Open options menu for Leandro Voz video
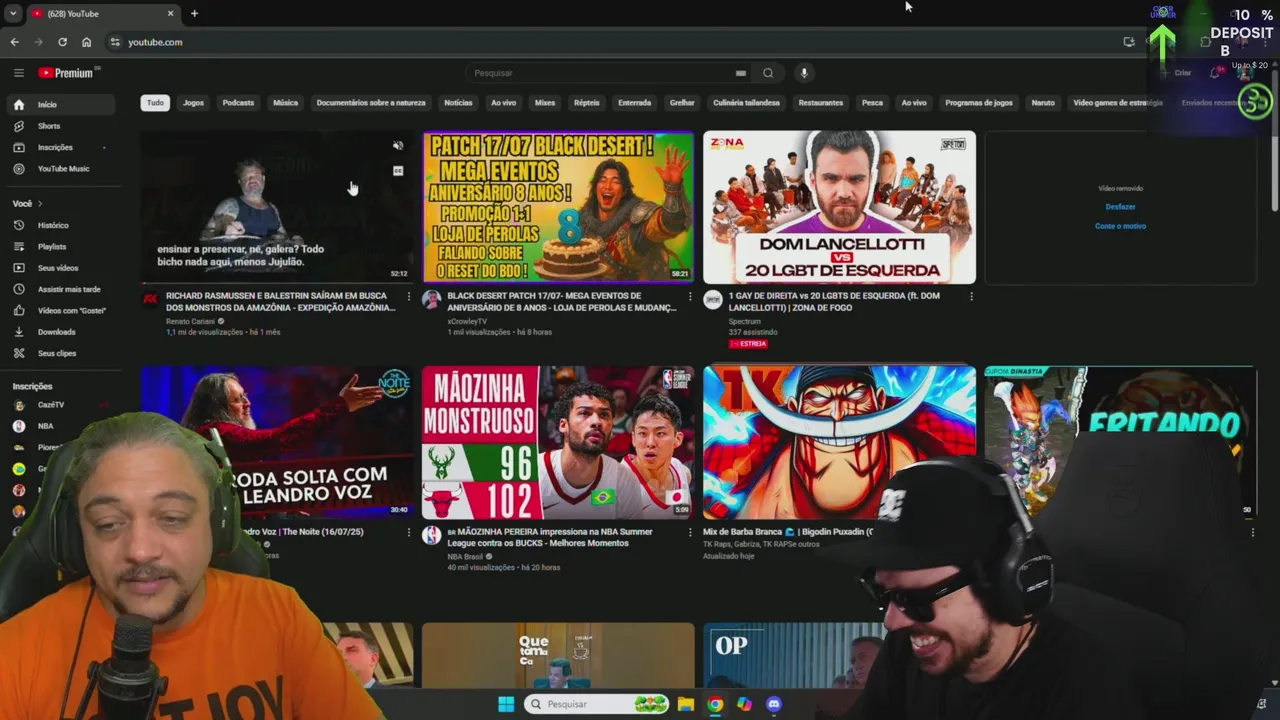The width and height of the screenshot is (1280, 720). [408, 533]
